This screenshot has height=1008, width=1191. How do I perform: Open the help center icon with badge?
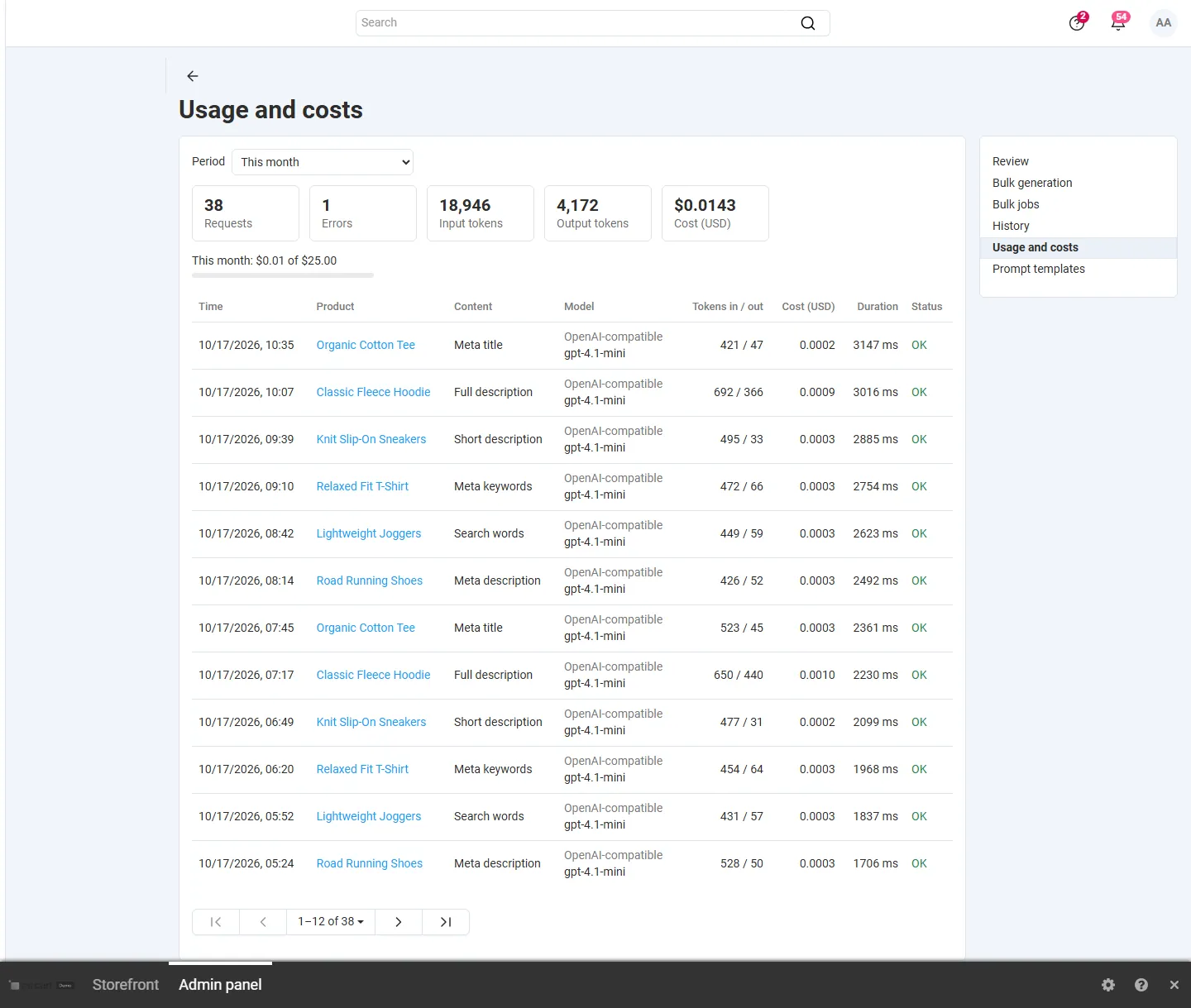pyautogui.click(x=1077, y=23)
